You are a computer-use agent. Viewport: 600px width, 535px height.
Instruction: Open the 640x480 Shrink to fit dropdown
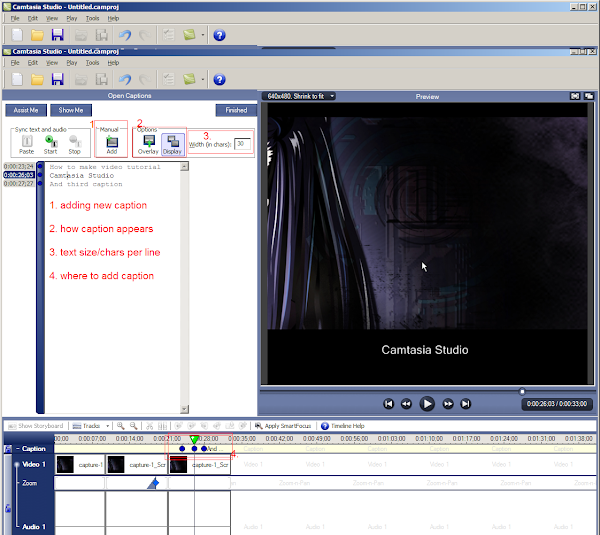coord(300,96)
